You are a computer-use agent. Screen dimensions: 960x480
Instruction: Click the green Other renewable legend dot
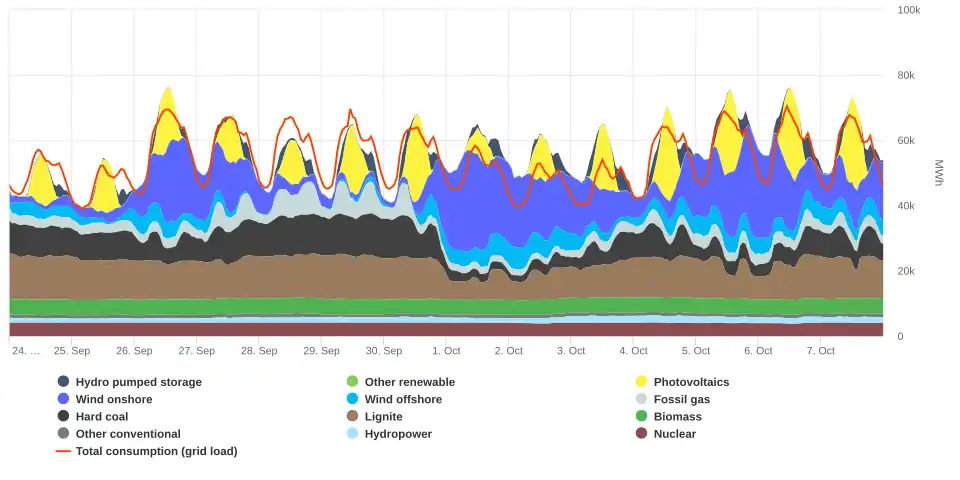[352, 382]
